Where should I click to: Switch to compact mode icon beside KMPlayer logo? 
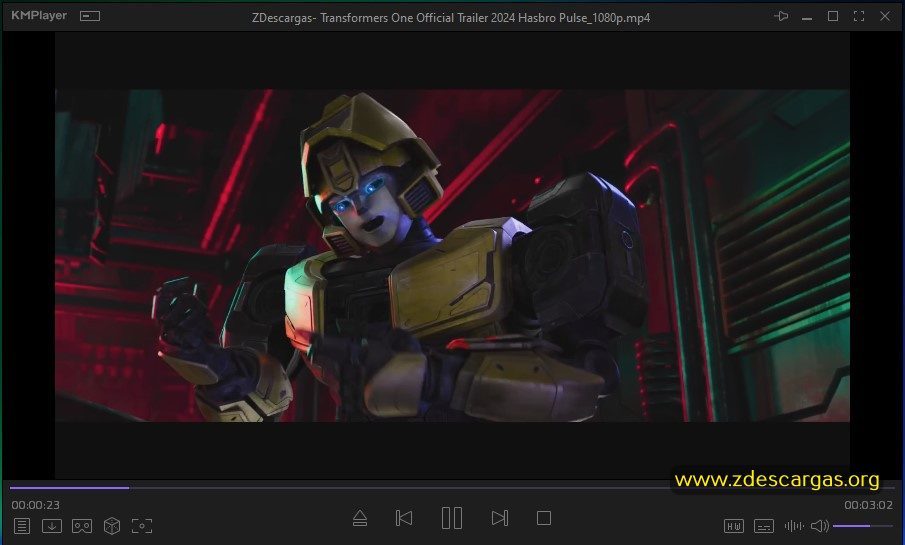pos(89,16)
